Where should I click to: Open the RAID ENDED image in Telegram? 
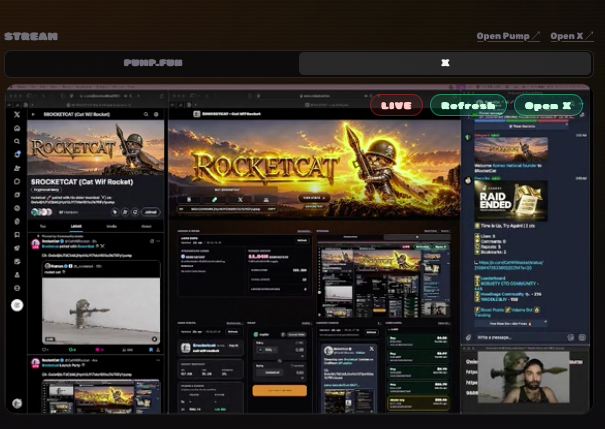point(511,200)
